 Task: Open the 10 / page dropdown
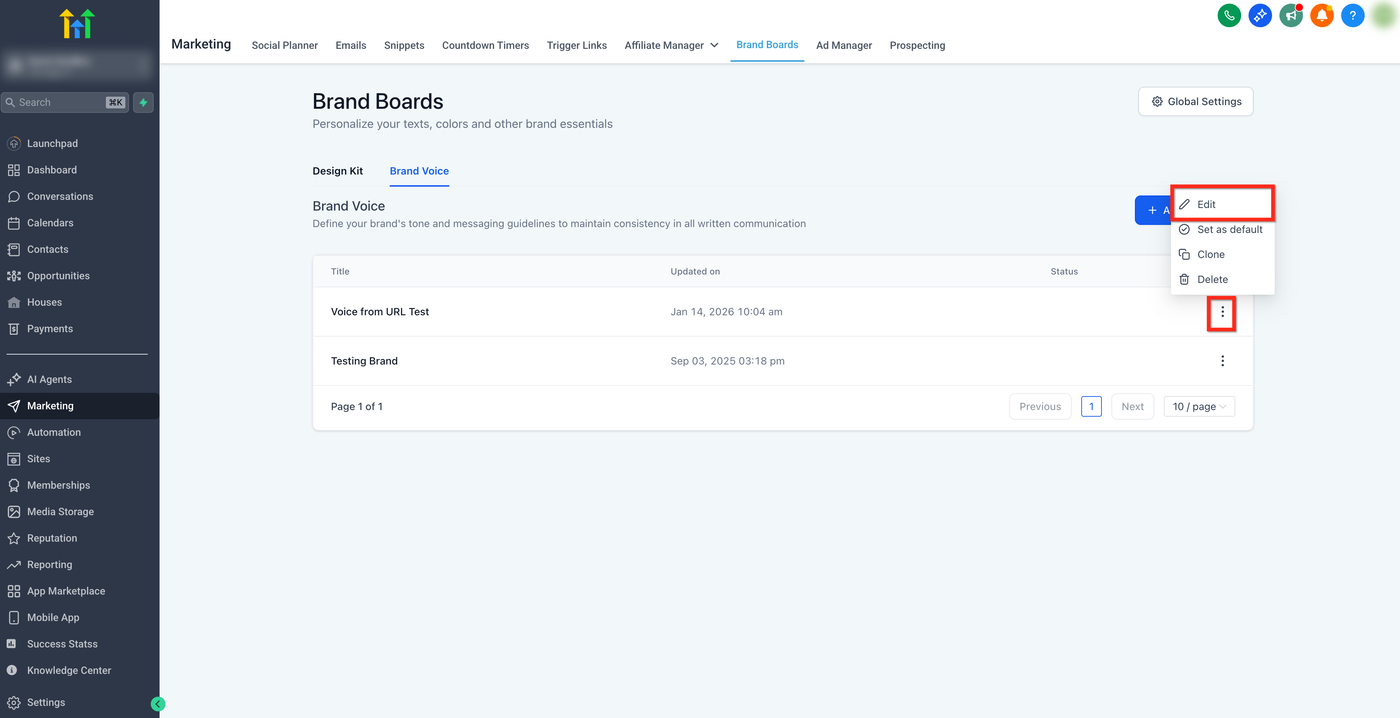pos(1199,407)
